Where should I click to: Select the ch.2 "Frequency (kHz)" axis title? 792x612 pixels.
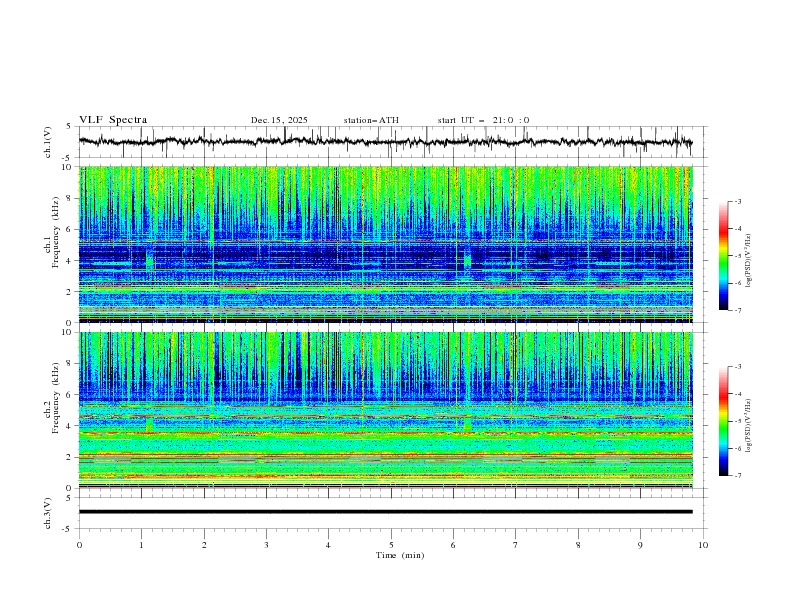click(x=55, y=397)
